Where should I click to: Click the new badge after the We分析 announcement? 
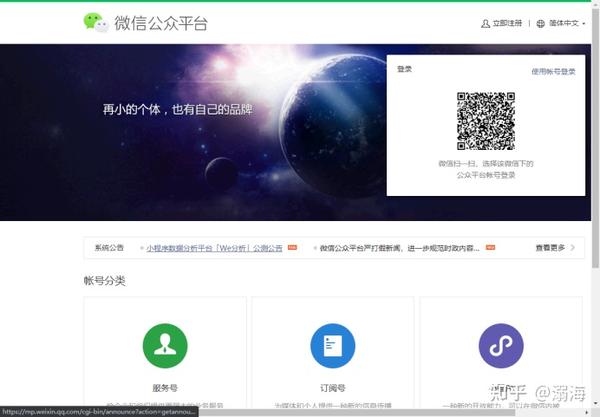[292, 248]
